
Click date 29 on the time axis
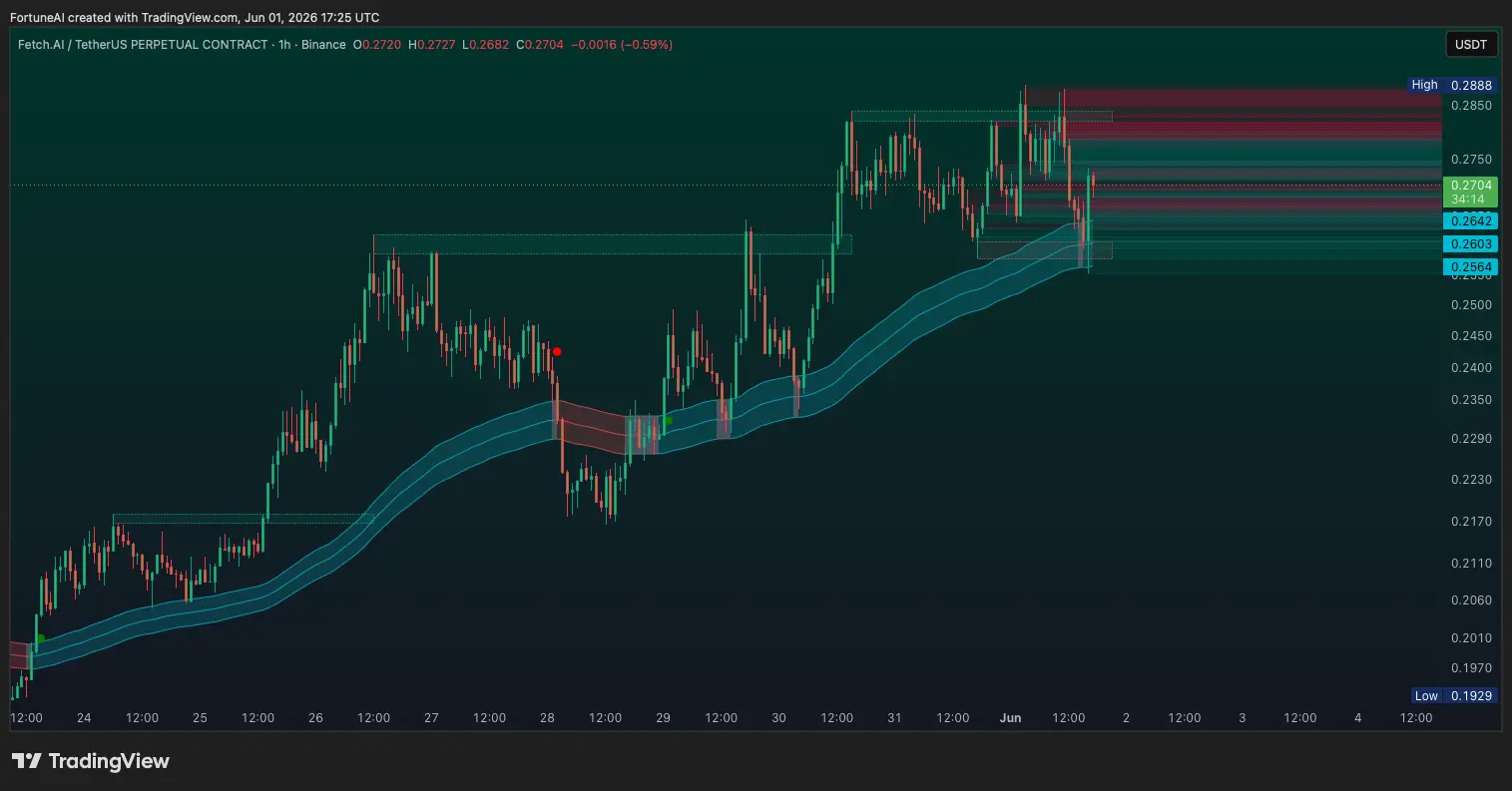[x=663, y=718]
